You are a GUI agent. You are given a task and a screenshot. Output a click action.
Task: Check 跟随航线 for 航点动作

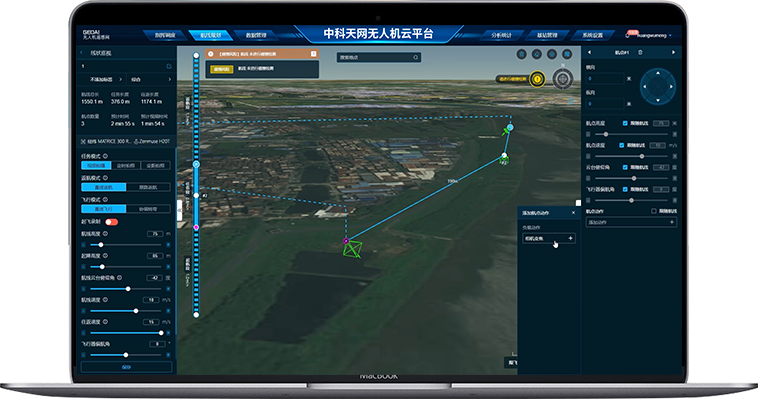[x=654, y=211]
